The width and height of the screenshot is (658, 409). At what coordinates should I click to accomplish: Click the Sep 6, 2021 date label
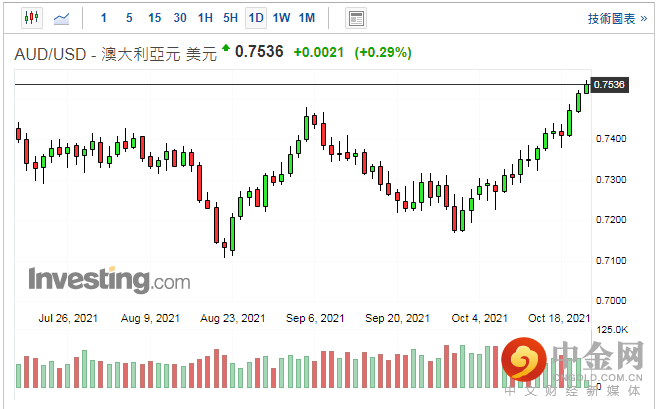(x=315, y=318)
